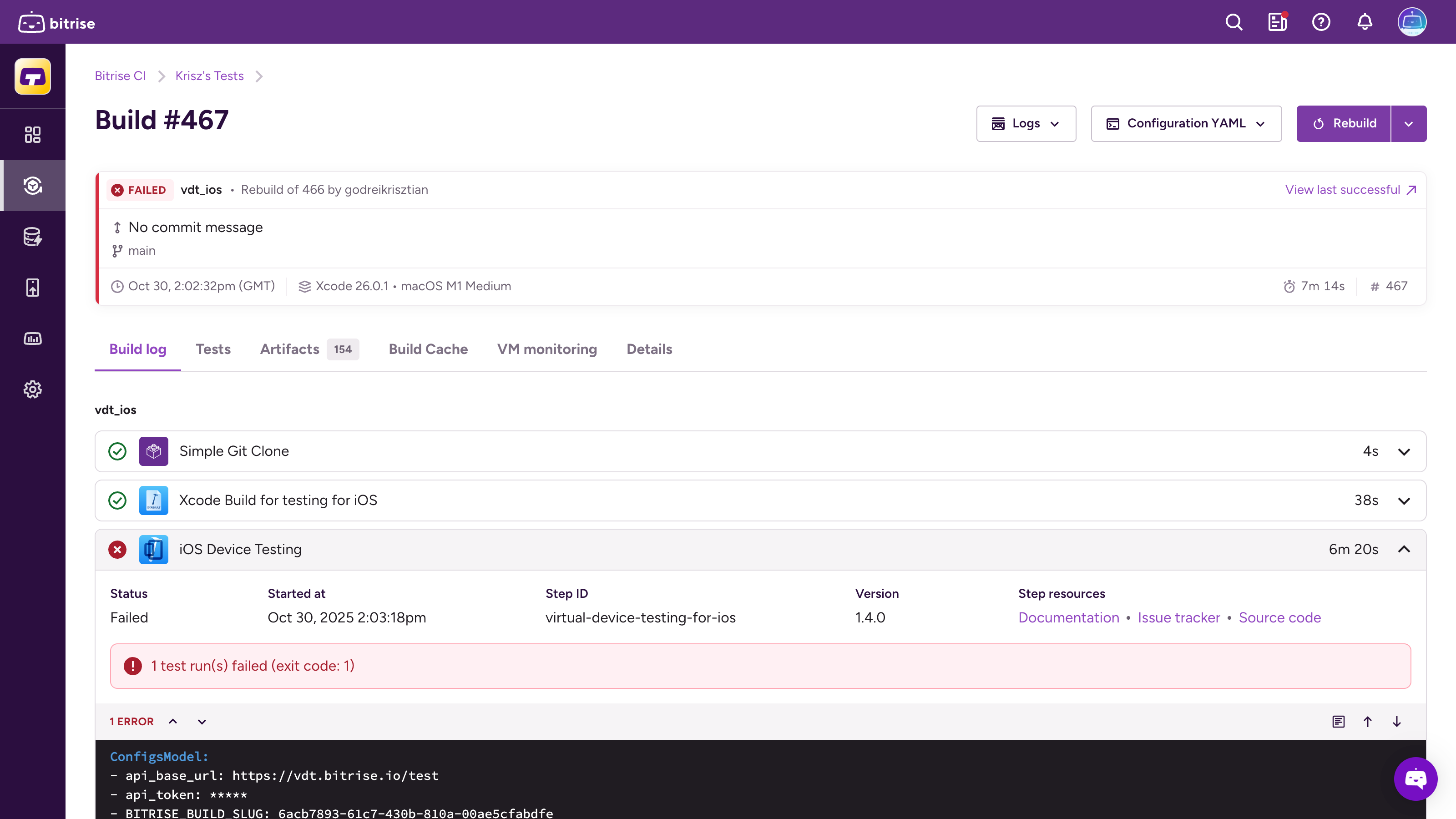Open the Logs dropdown
Viewport: 1456px width, 819px height.
pyautogui.click(x=1026, y=124)
